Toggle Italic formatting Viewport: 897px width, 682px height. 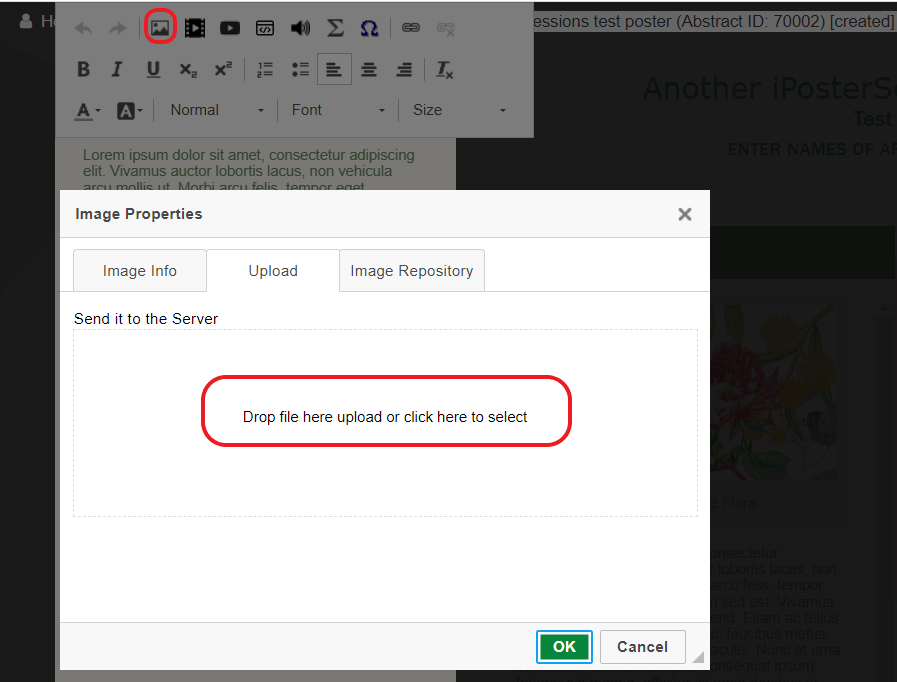(x=117, y=69)
